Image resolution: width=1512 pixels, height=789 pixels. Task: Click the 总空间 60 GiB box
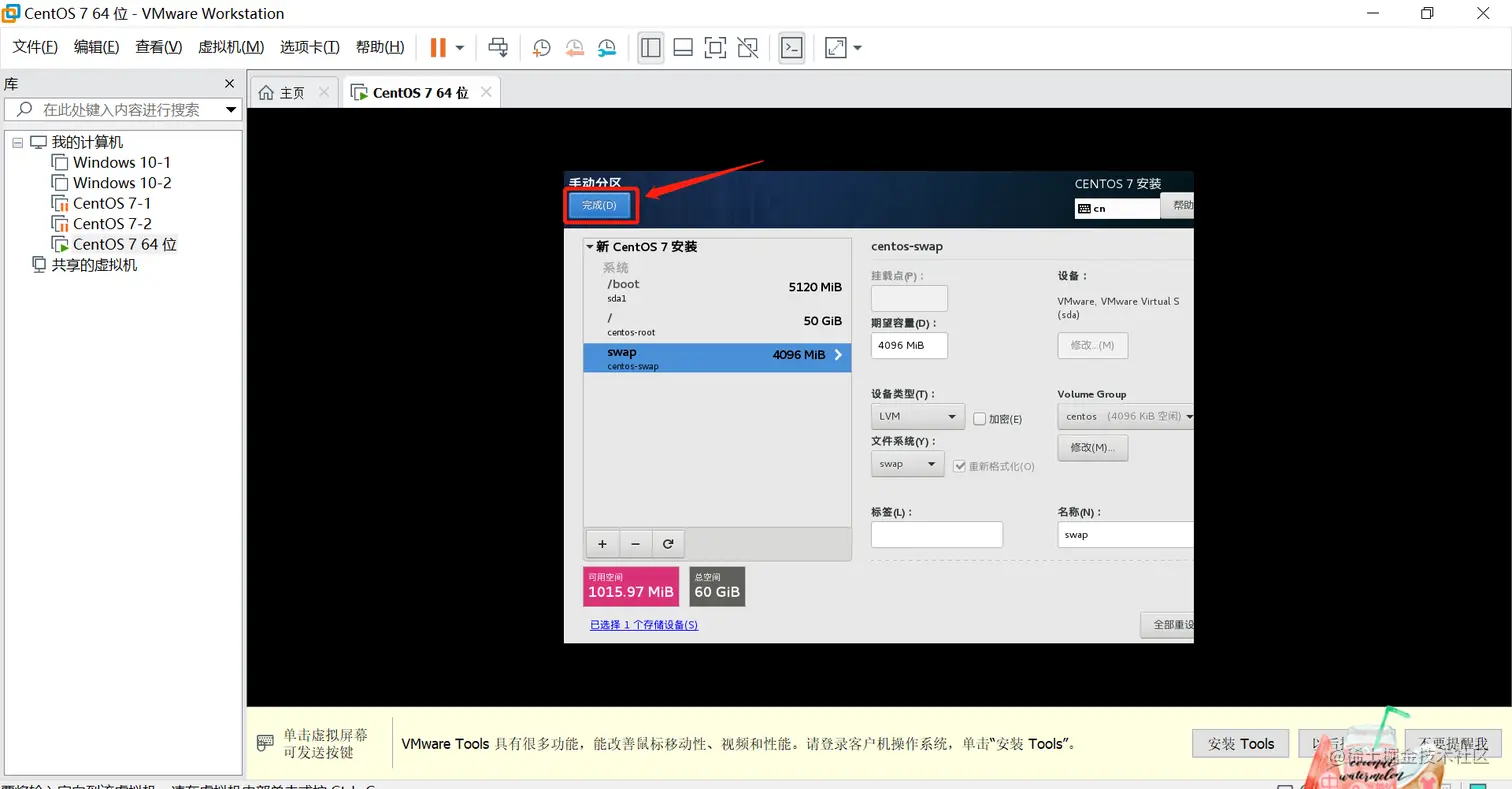[717, 586]
